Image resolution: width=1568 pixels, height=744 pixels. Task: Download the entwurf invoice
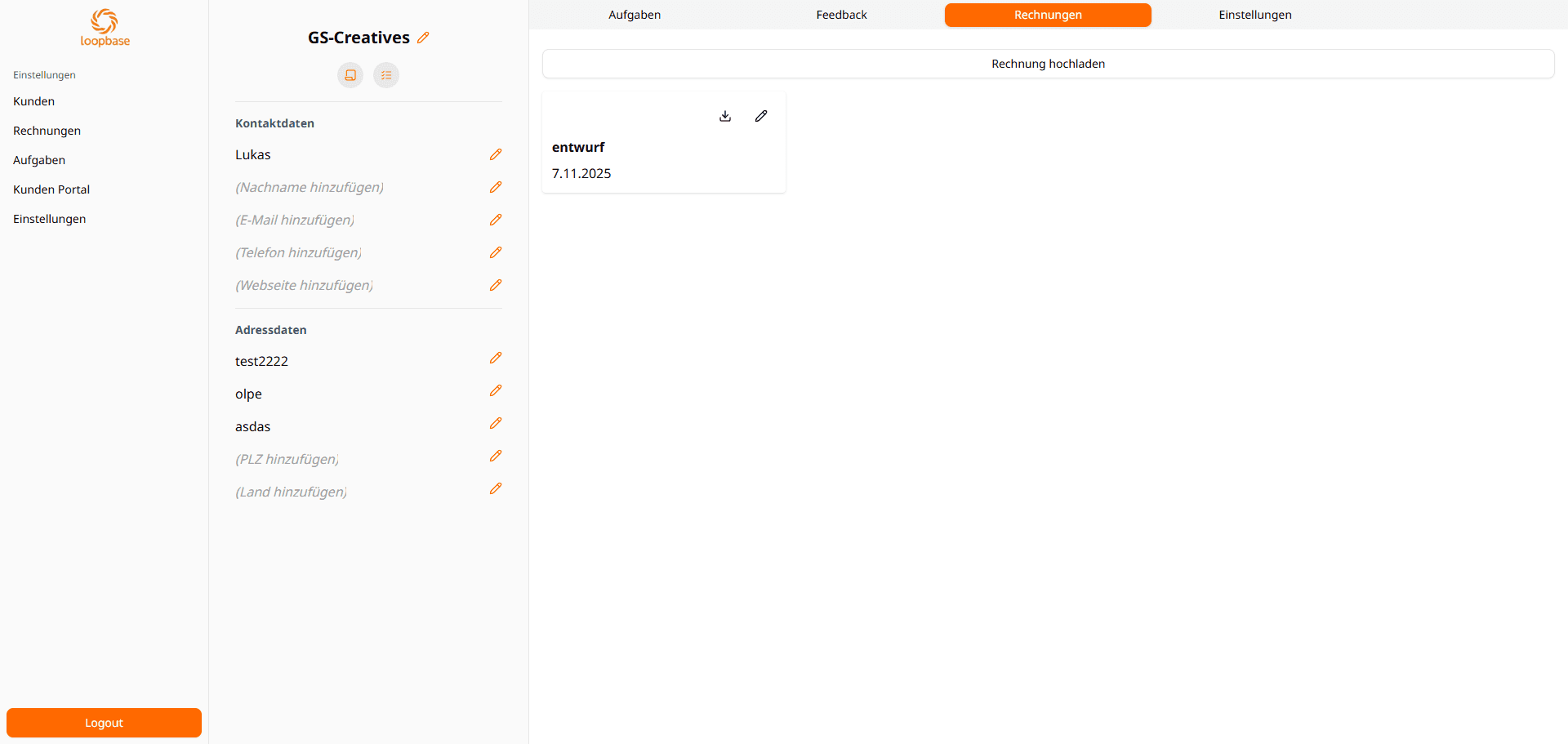point(725,116)
